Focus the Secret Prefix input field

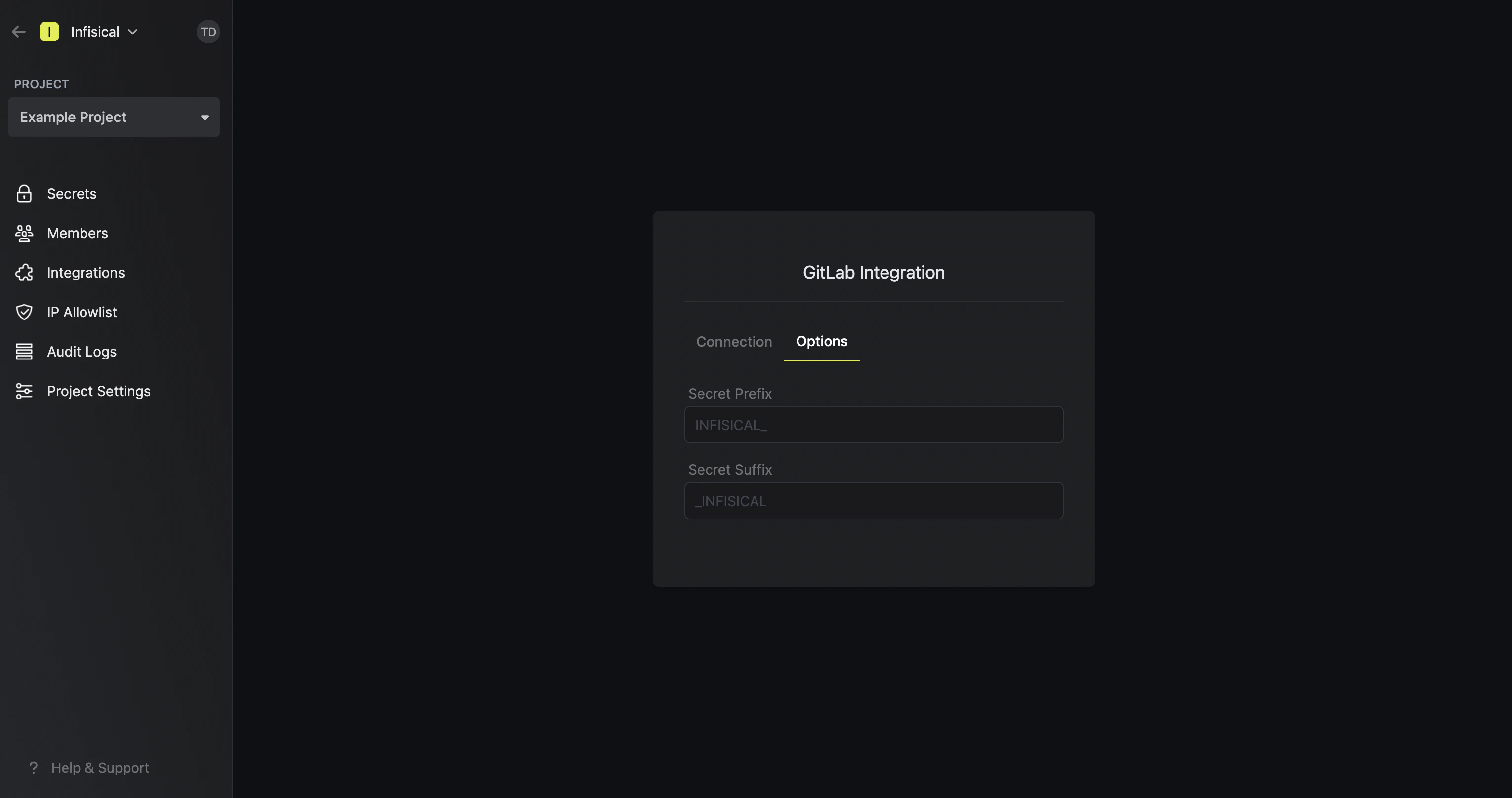click(x=874, y=425)
